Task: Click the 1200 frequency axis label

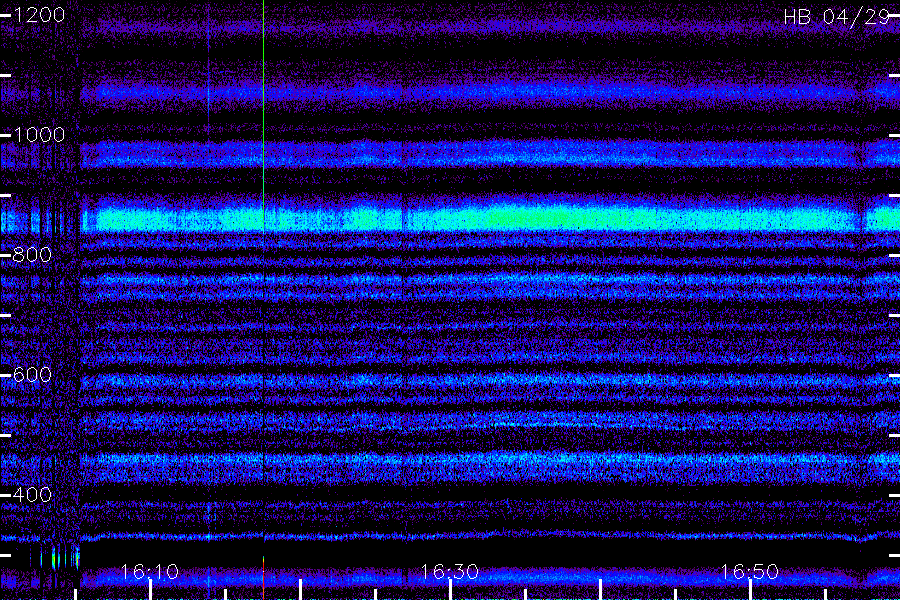Action: pos(39,15)
